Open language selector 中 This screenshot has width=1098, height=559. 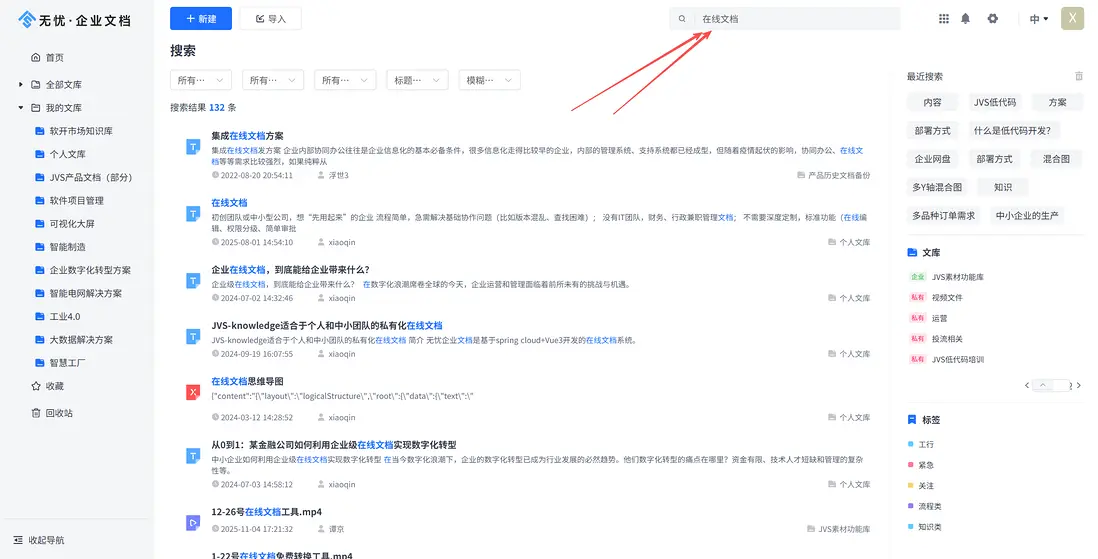[x=1038, y=19]
